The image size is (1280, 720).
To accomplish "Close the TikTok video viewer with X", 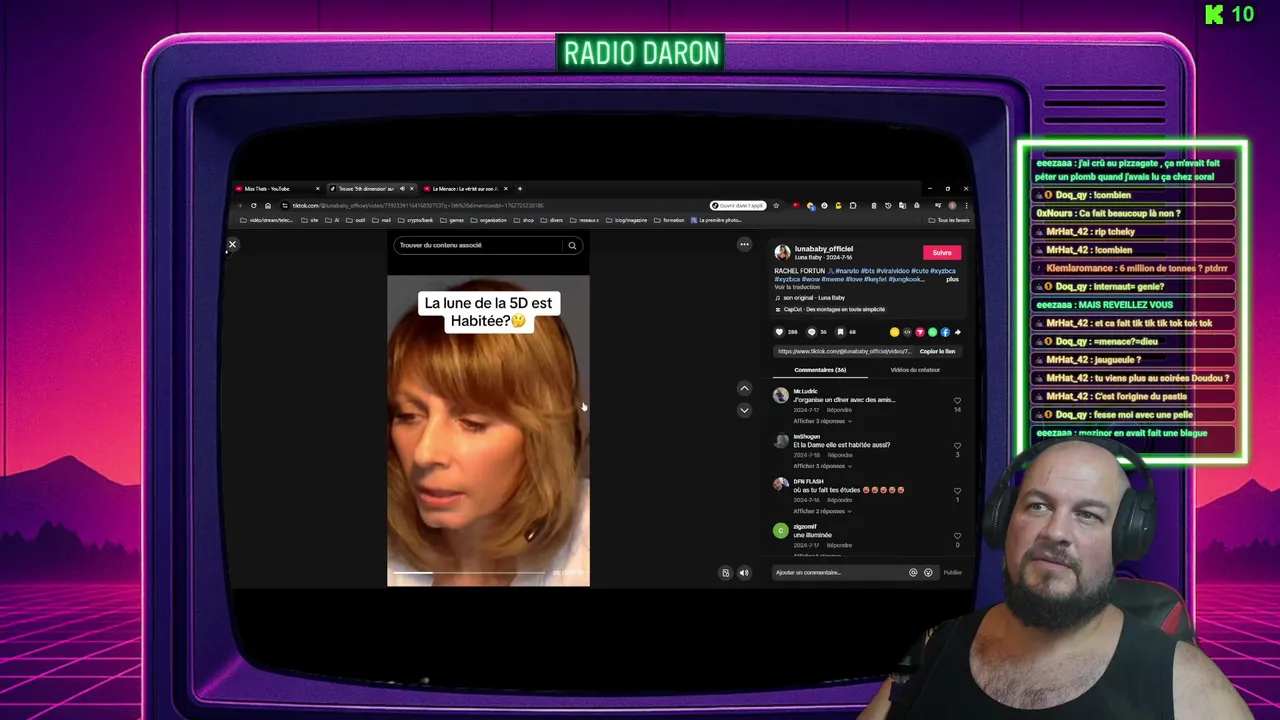I will pos(232,244).
